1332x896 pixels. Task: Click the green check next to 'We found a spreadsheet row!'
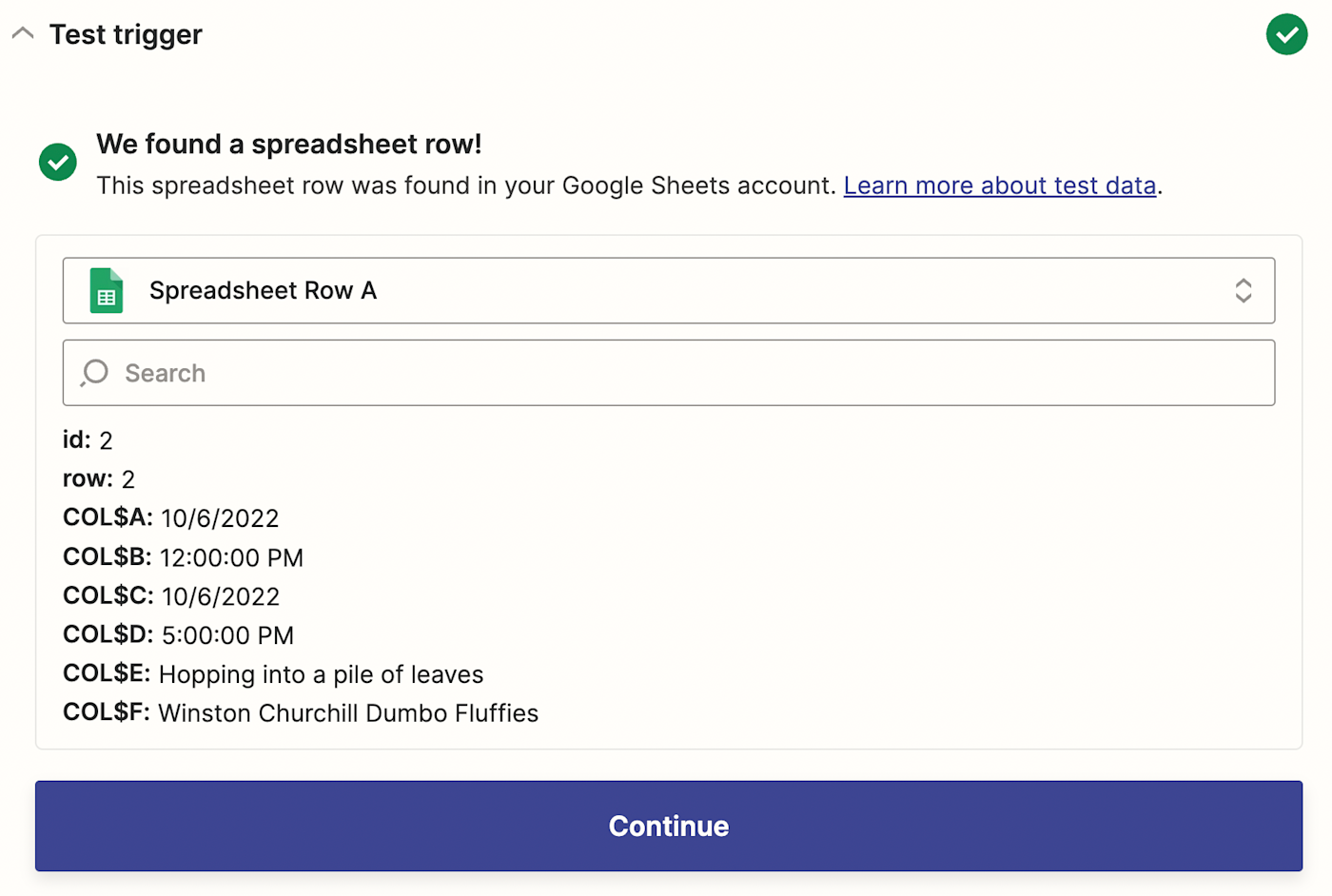coord(58,162)
